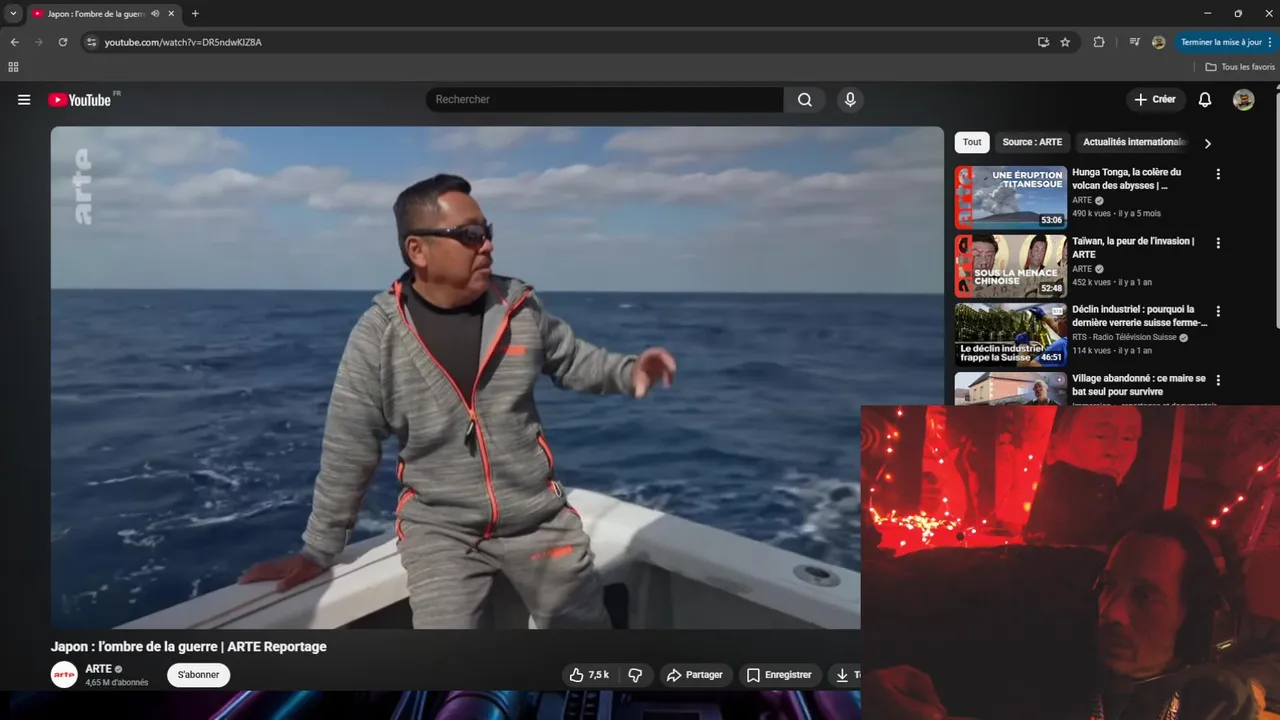Close the Japon YouTube tab
The width and height of the screenshot is (1280, 720).
tap(172, 14)
